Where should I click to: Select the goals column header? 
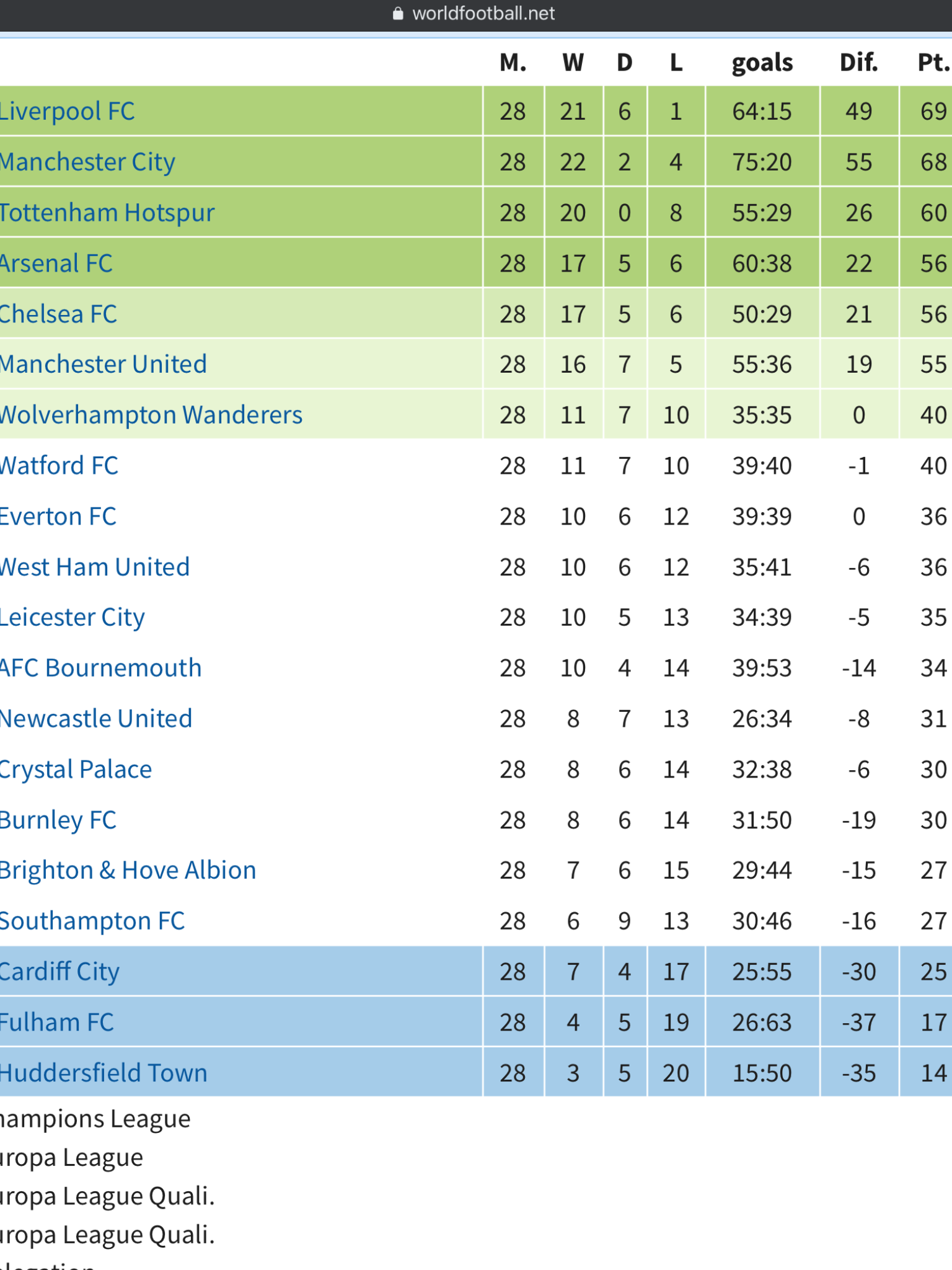[762, 63]
